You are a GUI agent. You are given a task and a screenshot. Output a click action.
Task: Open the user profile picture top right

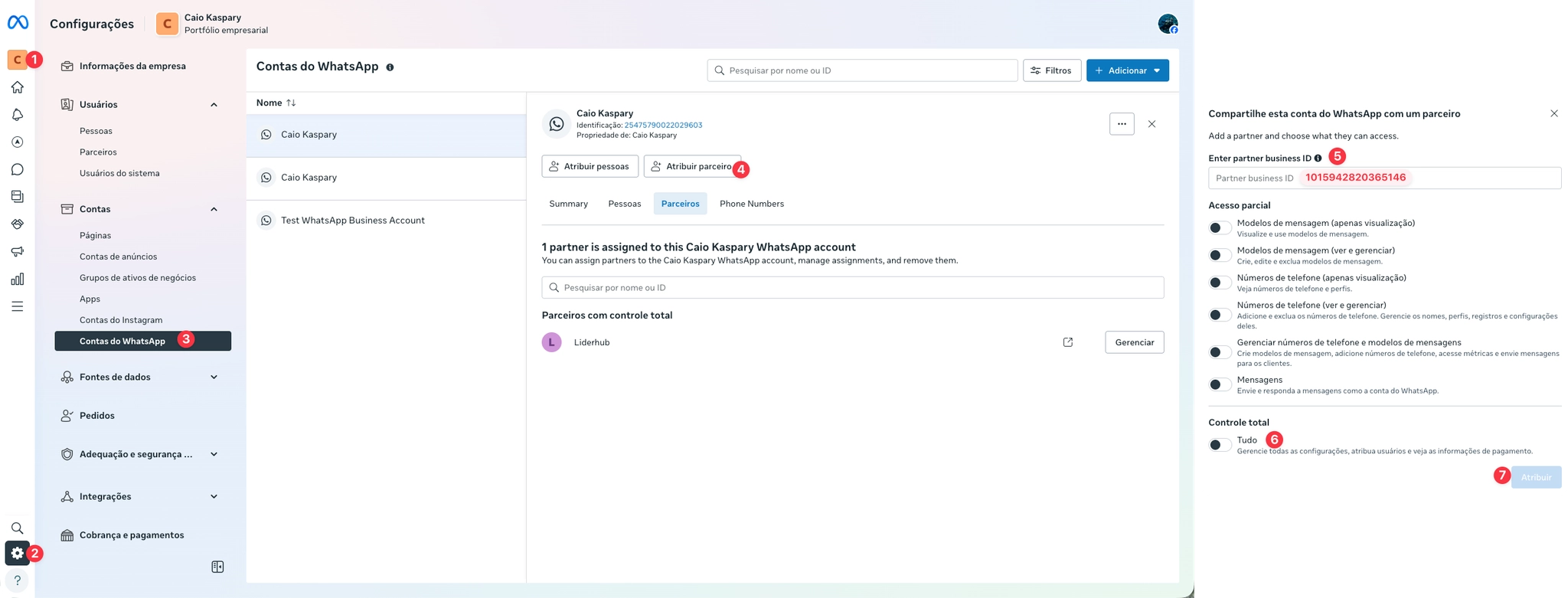[x=1168, y=24]
